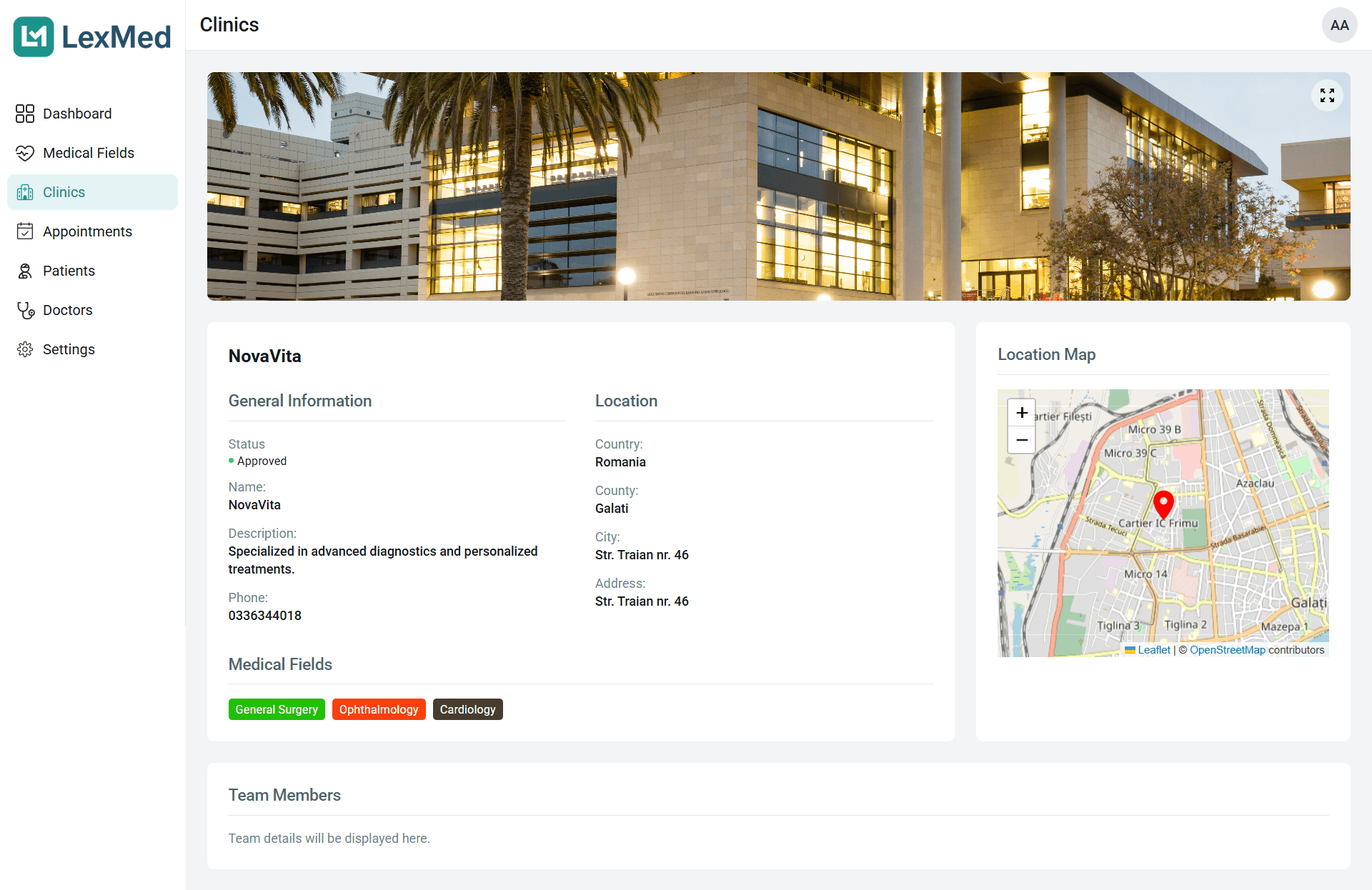This screenshot has height=890, width=1372.
Task: Open the OpenStreetMap link
Action: (x=1227, y=650)
